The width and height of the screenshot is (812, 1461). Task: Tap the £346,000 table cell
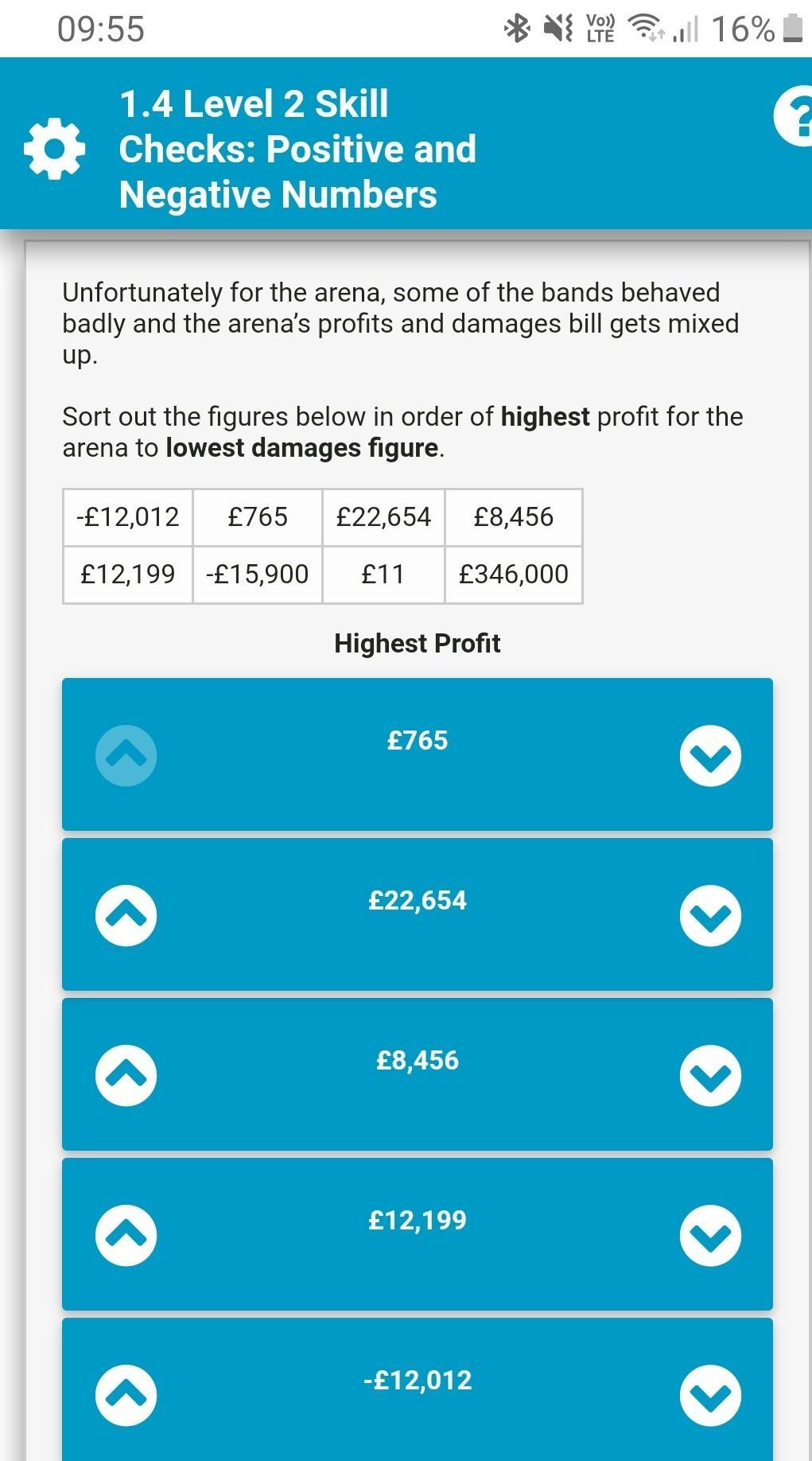(x=514, y=575)
